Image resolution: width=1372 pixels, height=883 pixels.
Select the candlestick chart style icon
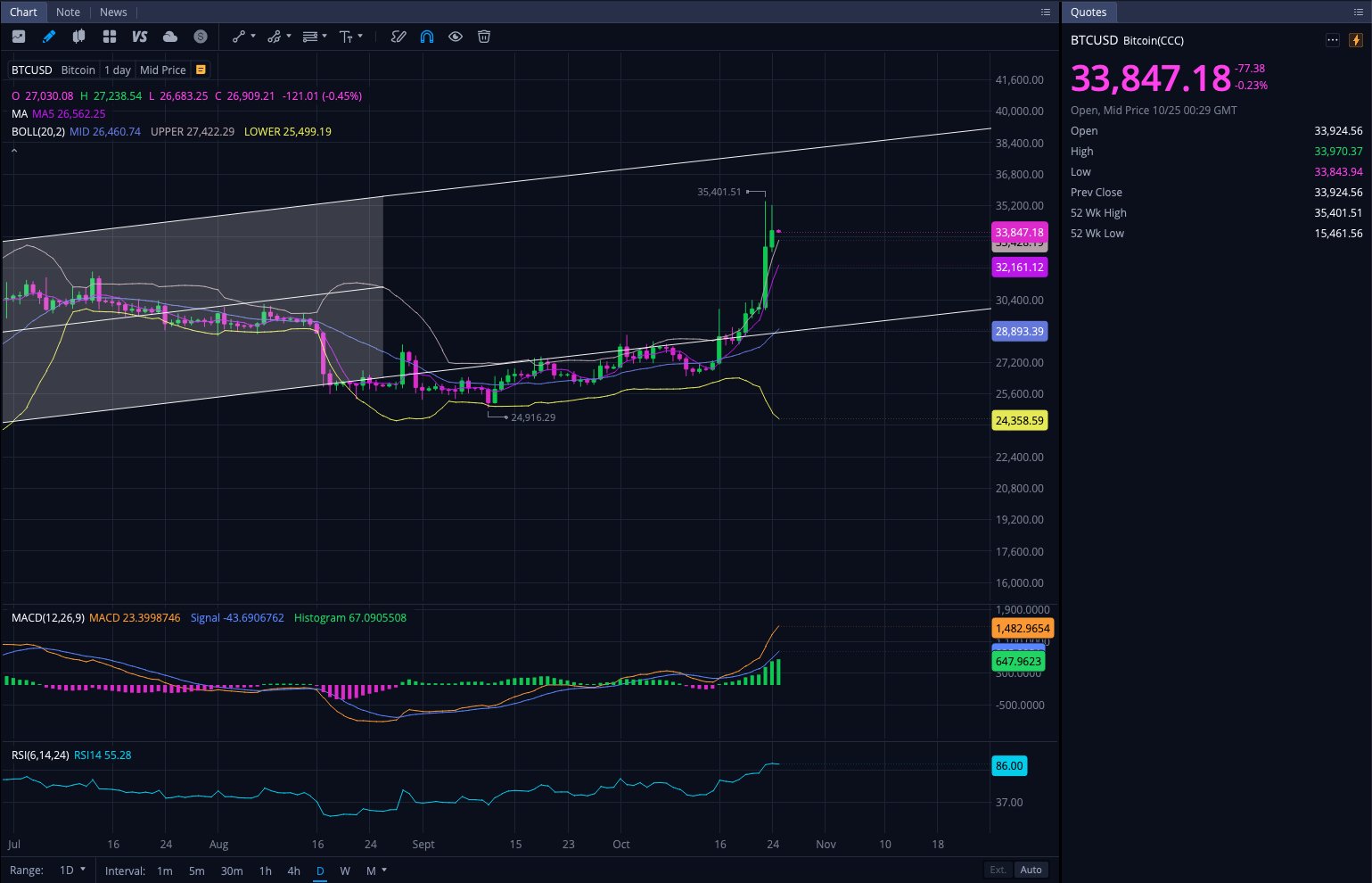click(78, 37)
